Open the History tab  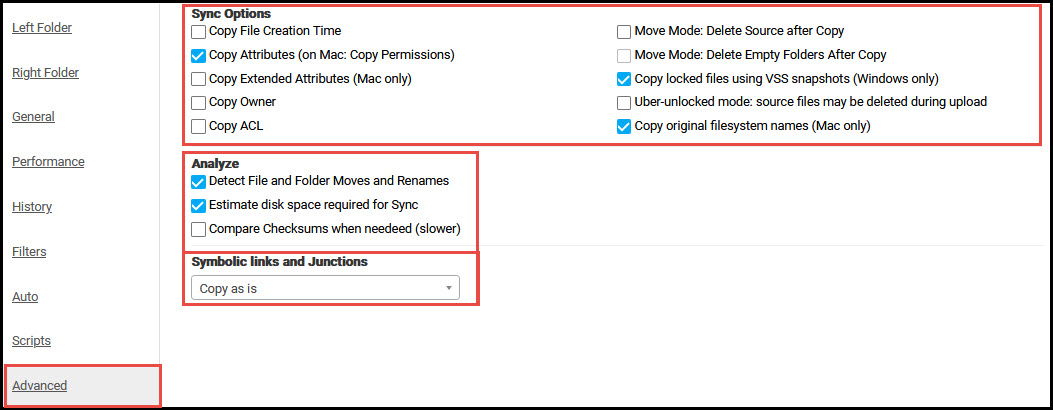click(x=32, y=207)
